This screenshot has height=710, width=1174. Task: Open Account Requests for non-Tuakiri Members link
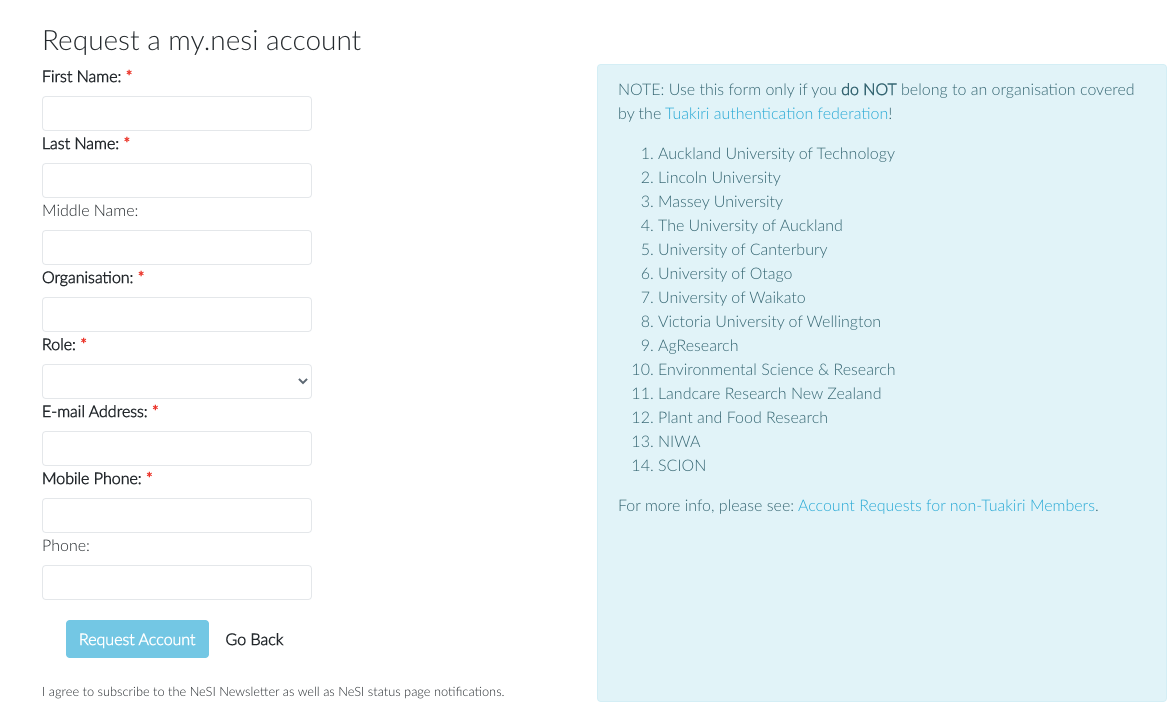coord(946,506)
